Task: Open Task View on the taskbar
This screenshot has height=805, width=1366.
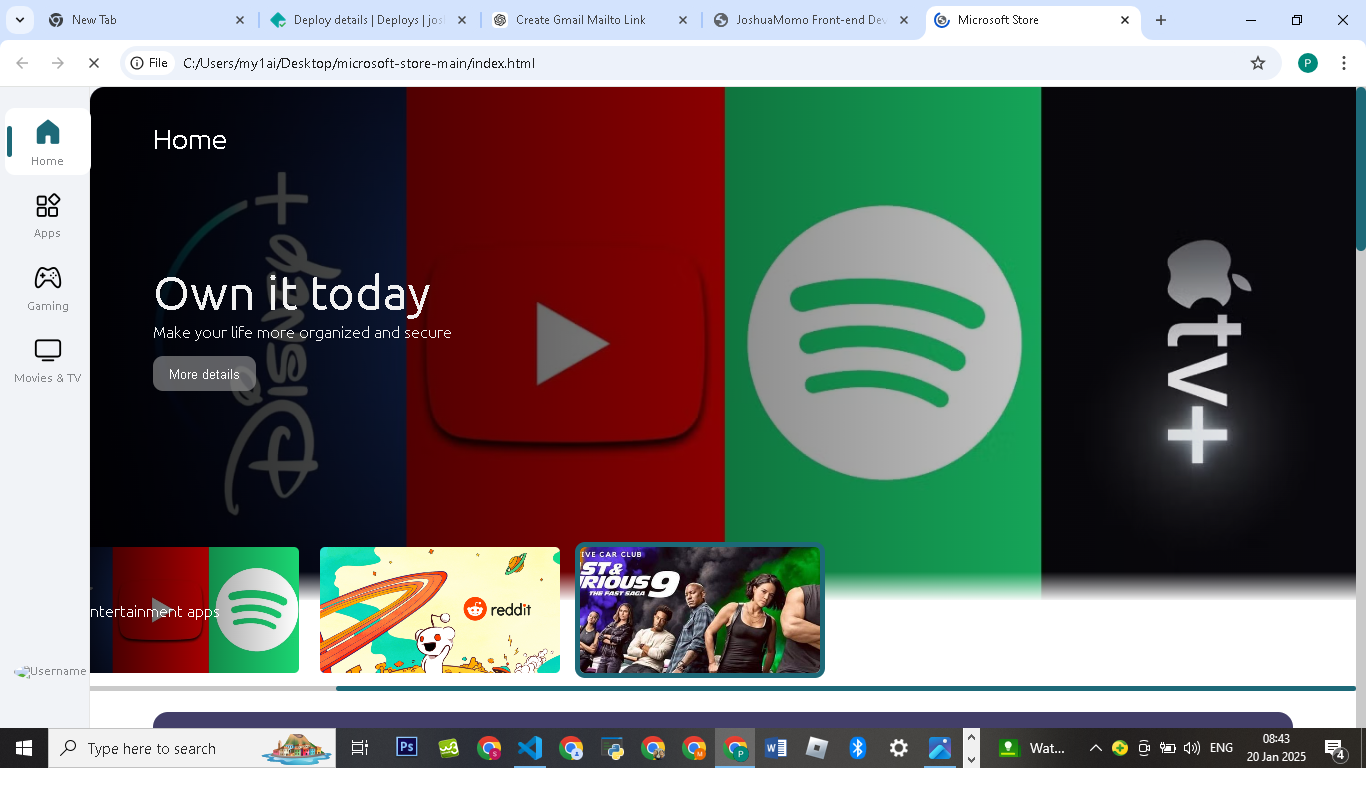Action: (x=360, y=748)
